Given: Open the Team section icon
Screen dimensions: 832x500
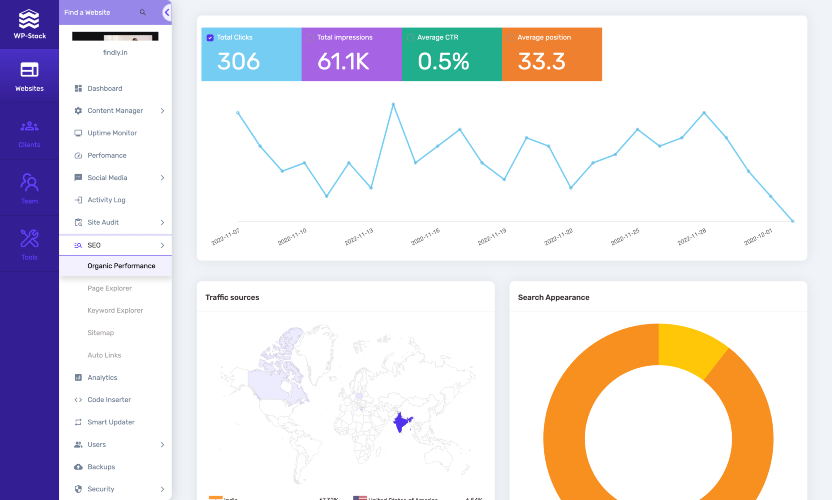Looking at the screenshot, I should coord(29,182).
